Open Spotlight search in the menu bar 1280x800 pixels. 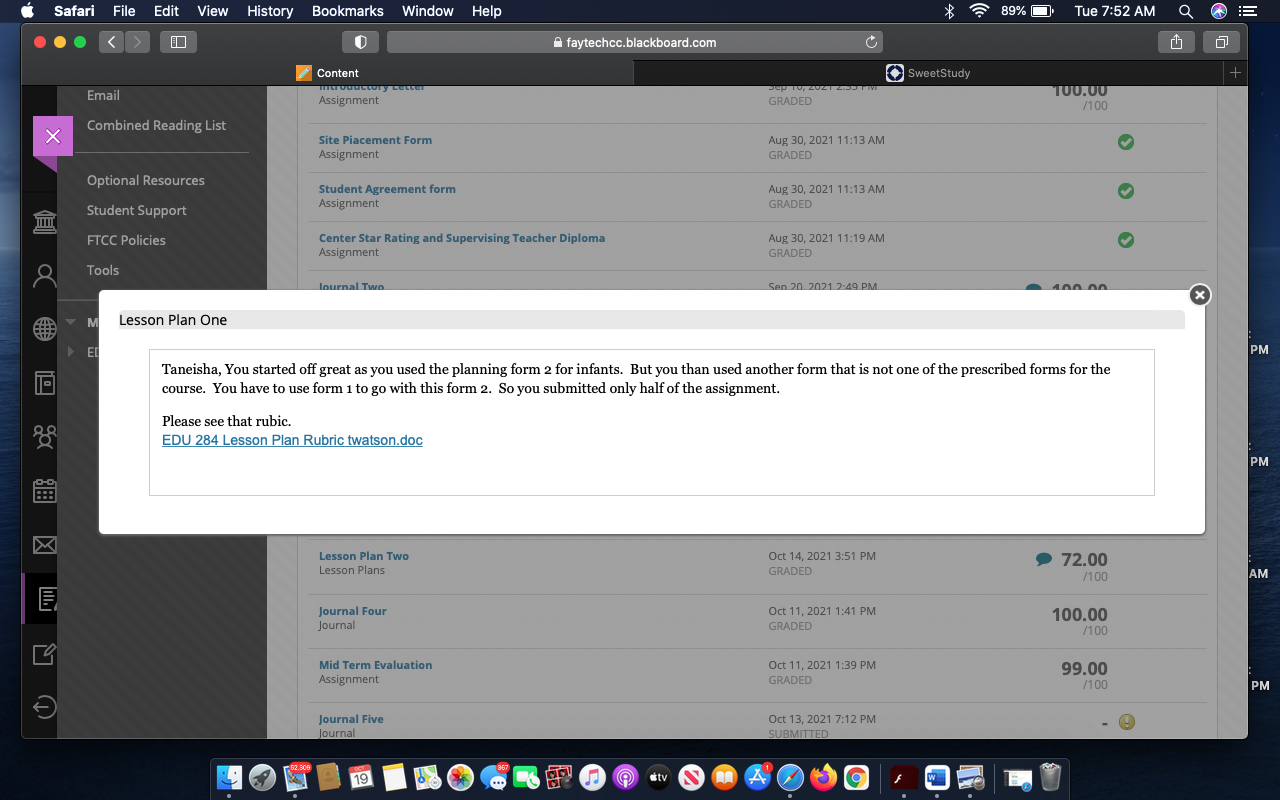1186,11
